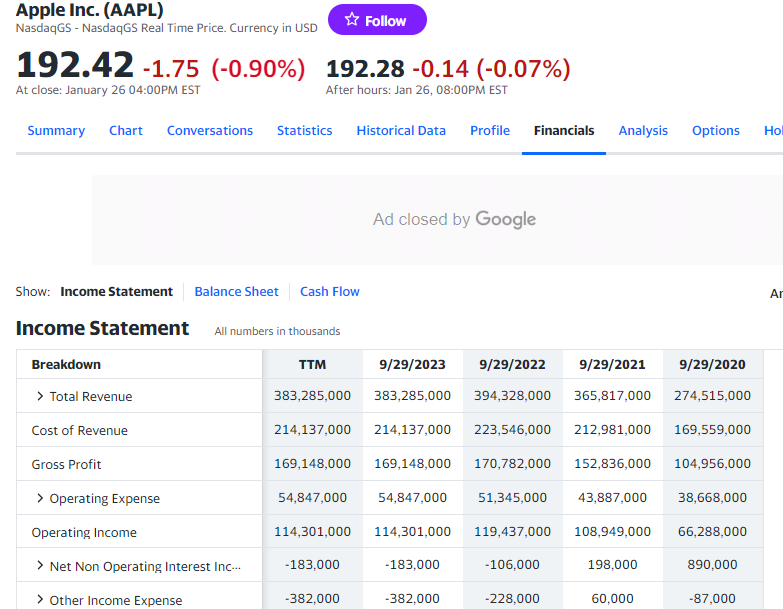Click Cost of Revenue value 169,559,000

point(713,429)
